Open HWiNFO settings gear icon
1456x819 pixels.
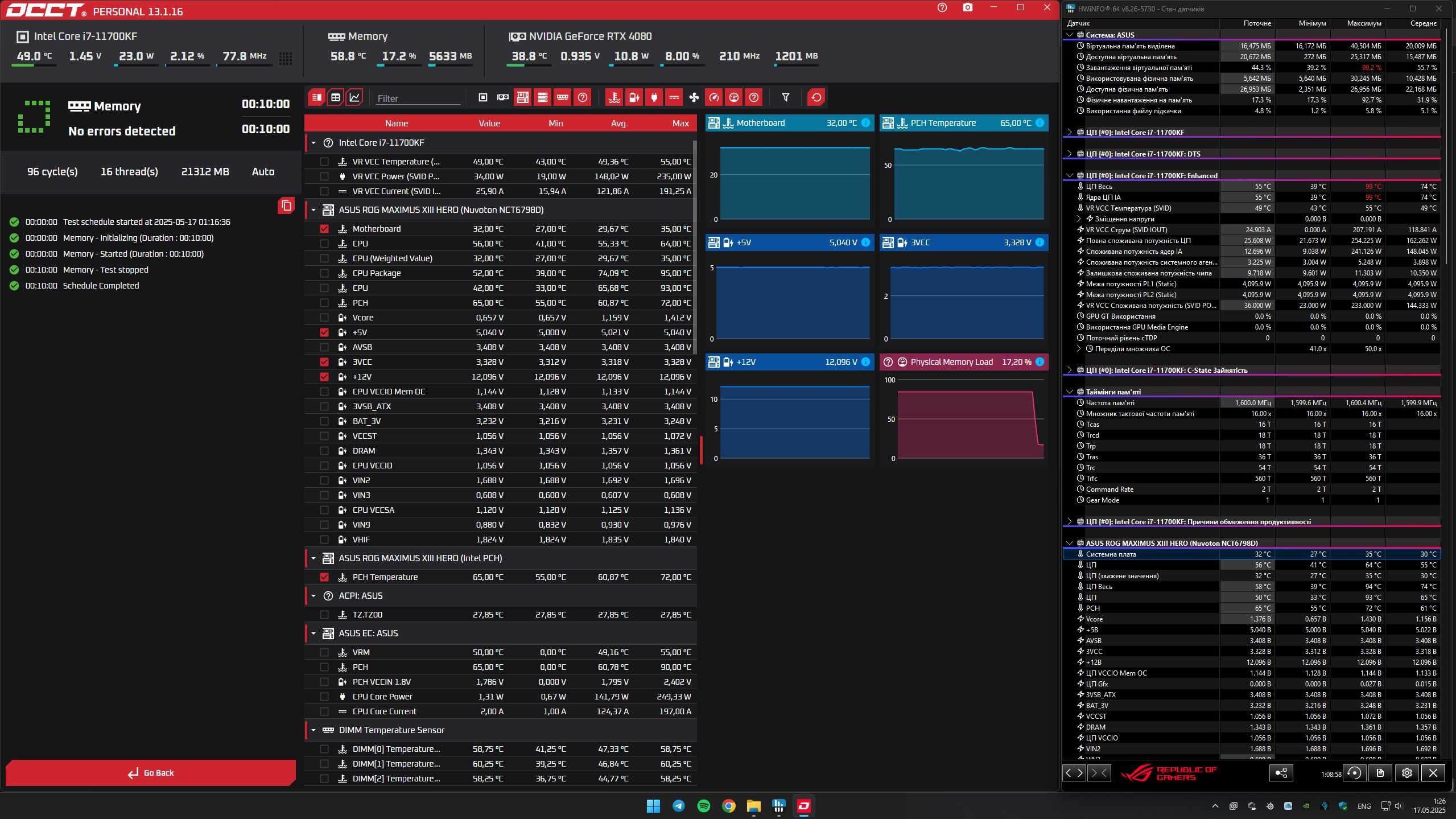(1406, 773)
